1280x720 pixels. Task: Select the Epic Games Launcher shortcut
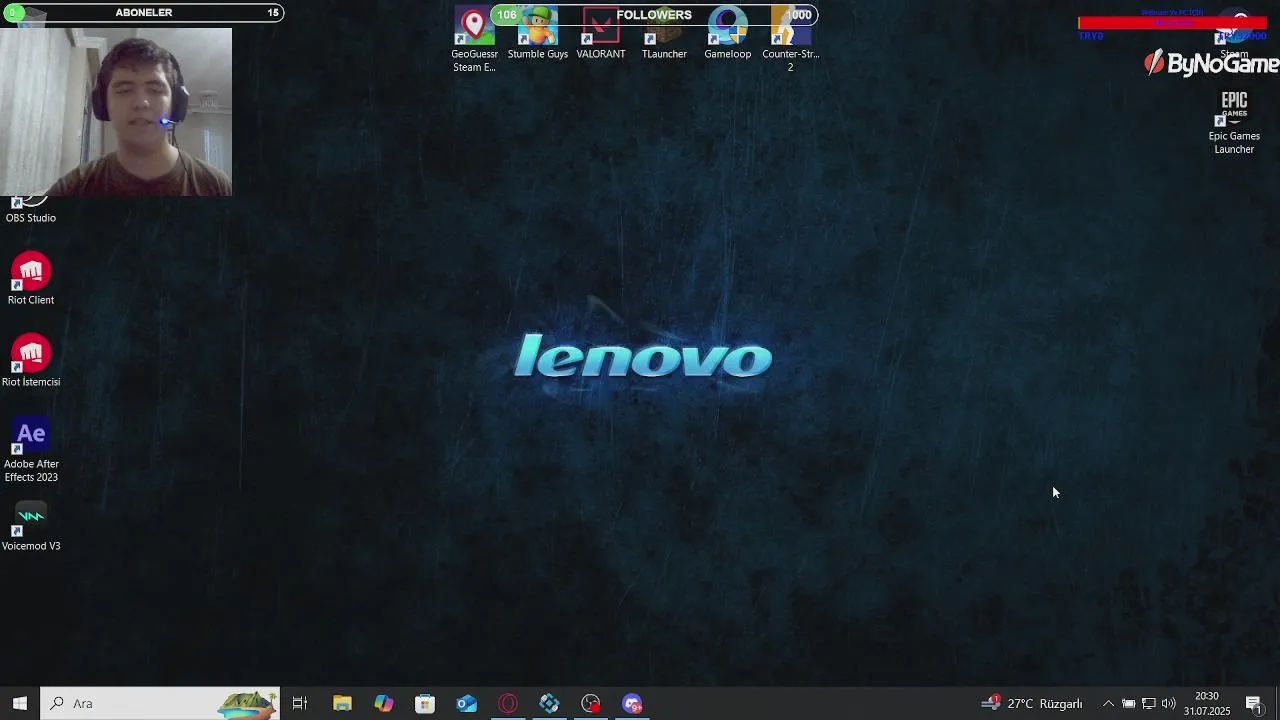(1234, 123)
